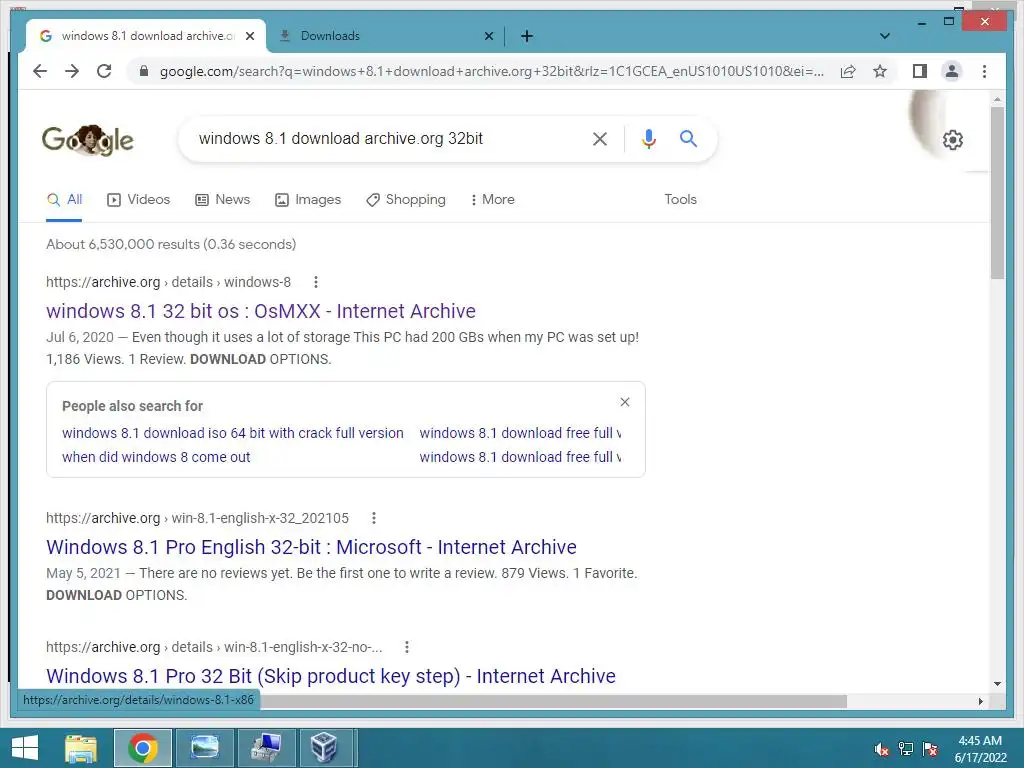
Task: Dismiss the People also search for box
Action: coord(625,402)
